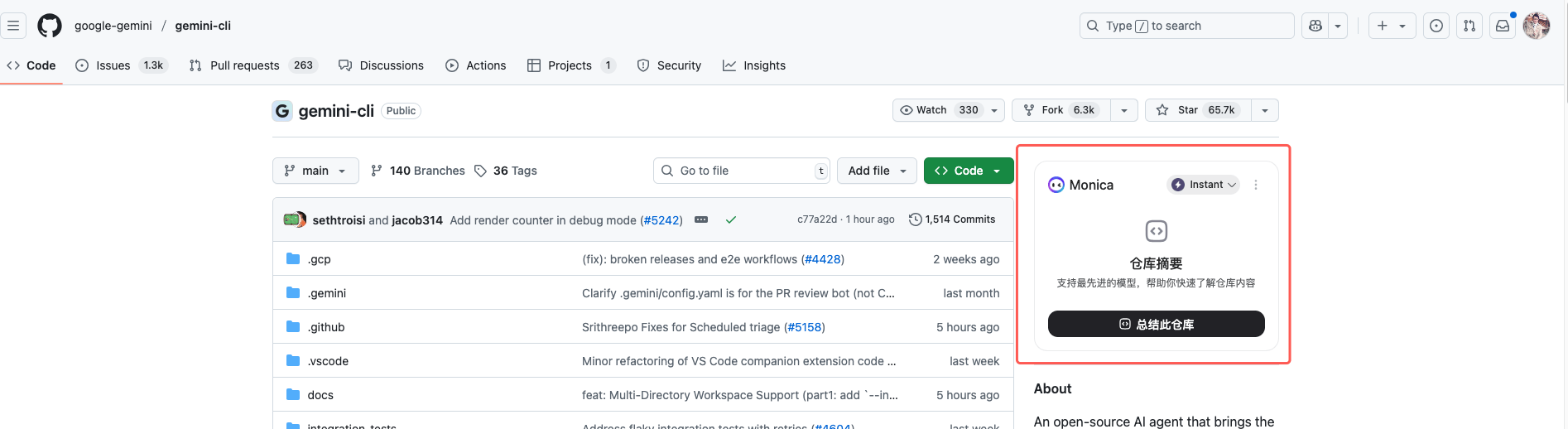The height and width of the screenshot is (429, 1568).
Task: Click the gemini-cli repository title
Action: tap(336, 111)
